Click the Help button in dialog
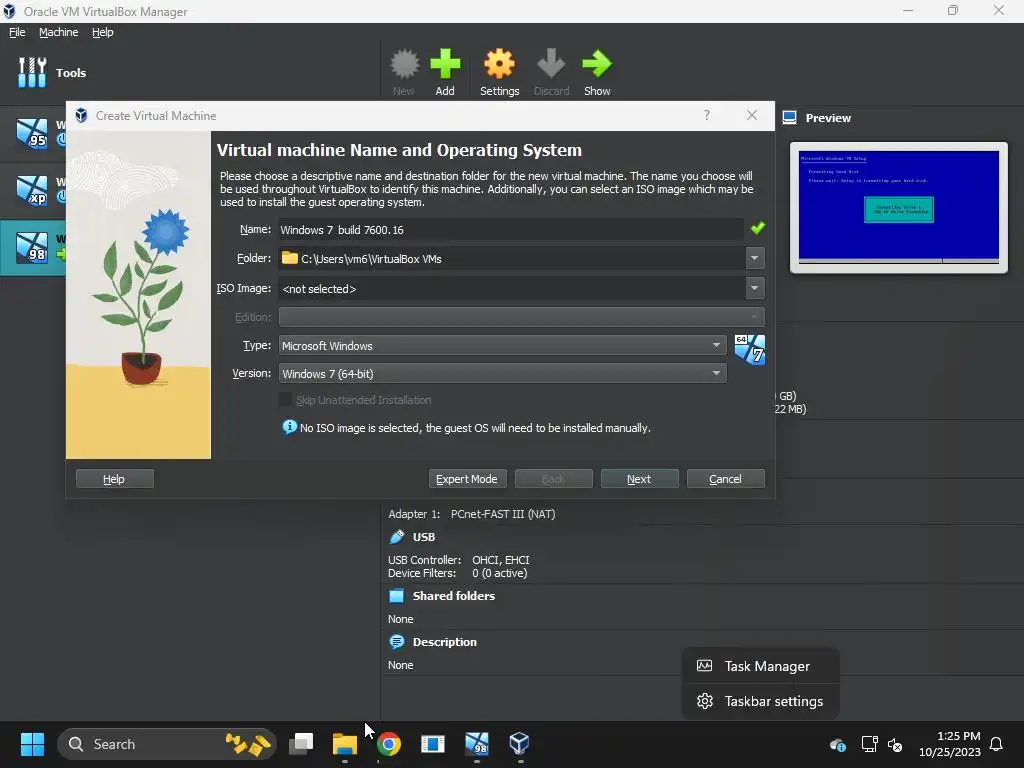This screenshot has height=768, width=1024. (114, 479)
